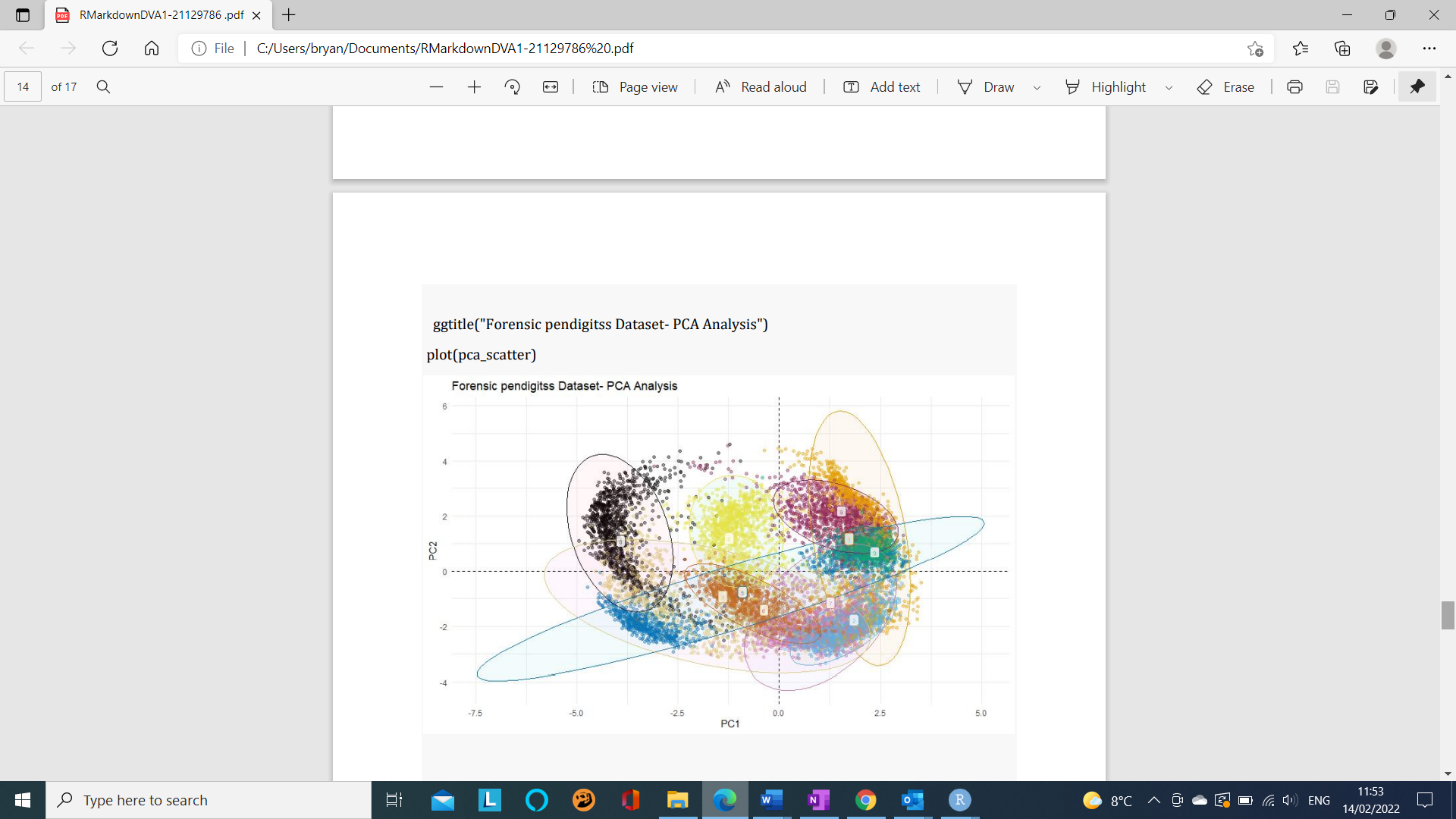Open document search
The width and height of the screenshot is (1456, 819).
[103, 86]
